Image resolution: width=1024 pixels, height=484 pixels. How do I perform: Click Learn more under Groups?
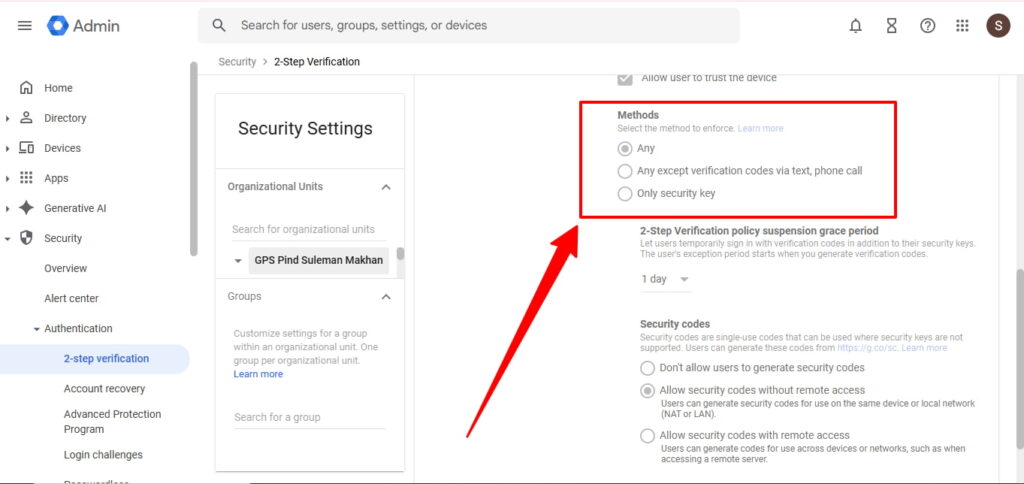click(258, 374)
